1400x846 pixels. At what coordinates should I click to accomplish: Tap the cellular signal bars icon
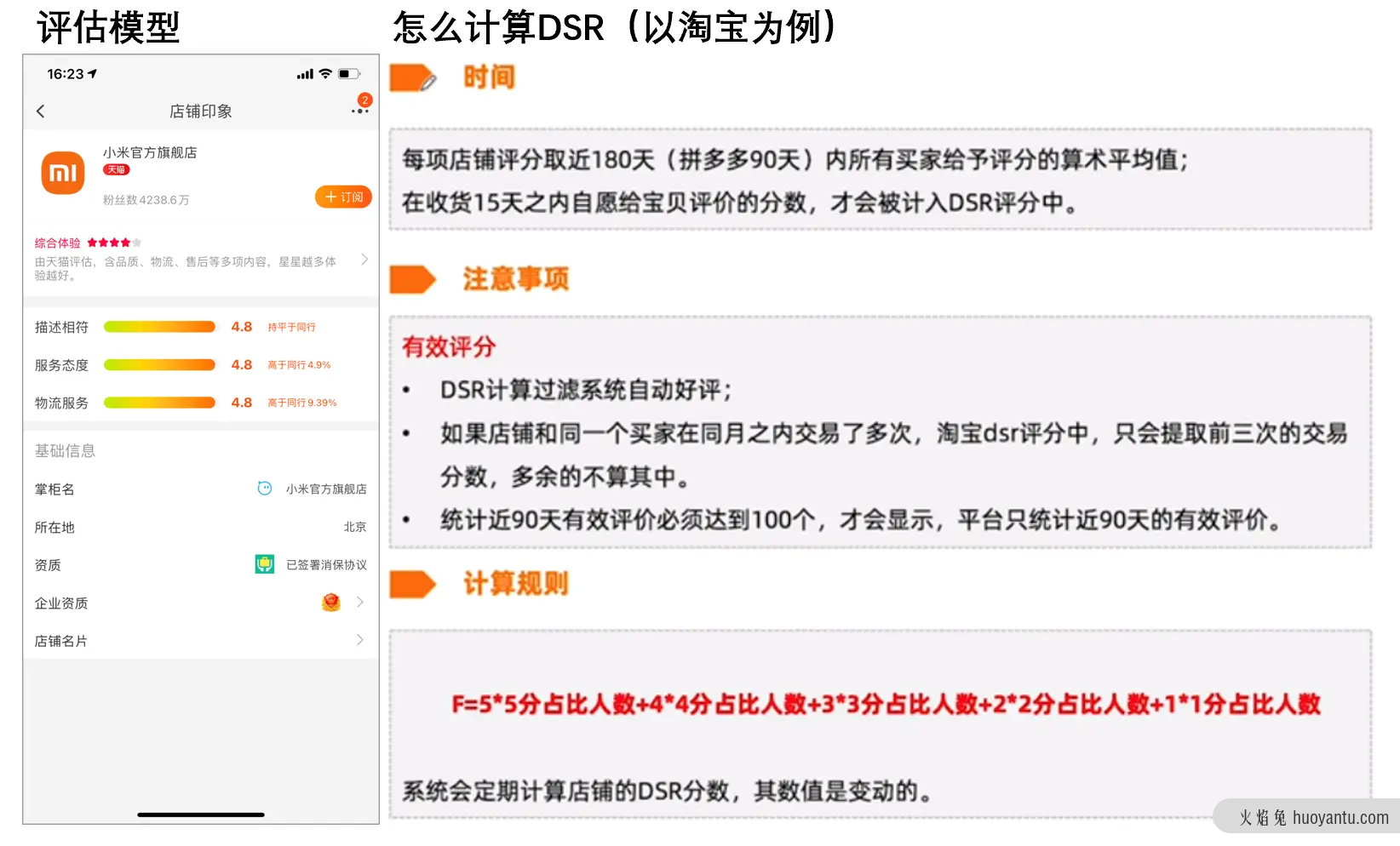pos(305,75)
